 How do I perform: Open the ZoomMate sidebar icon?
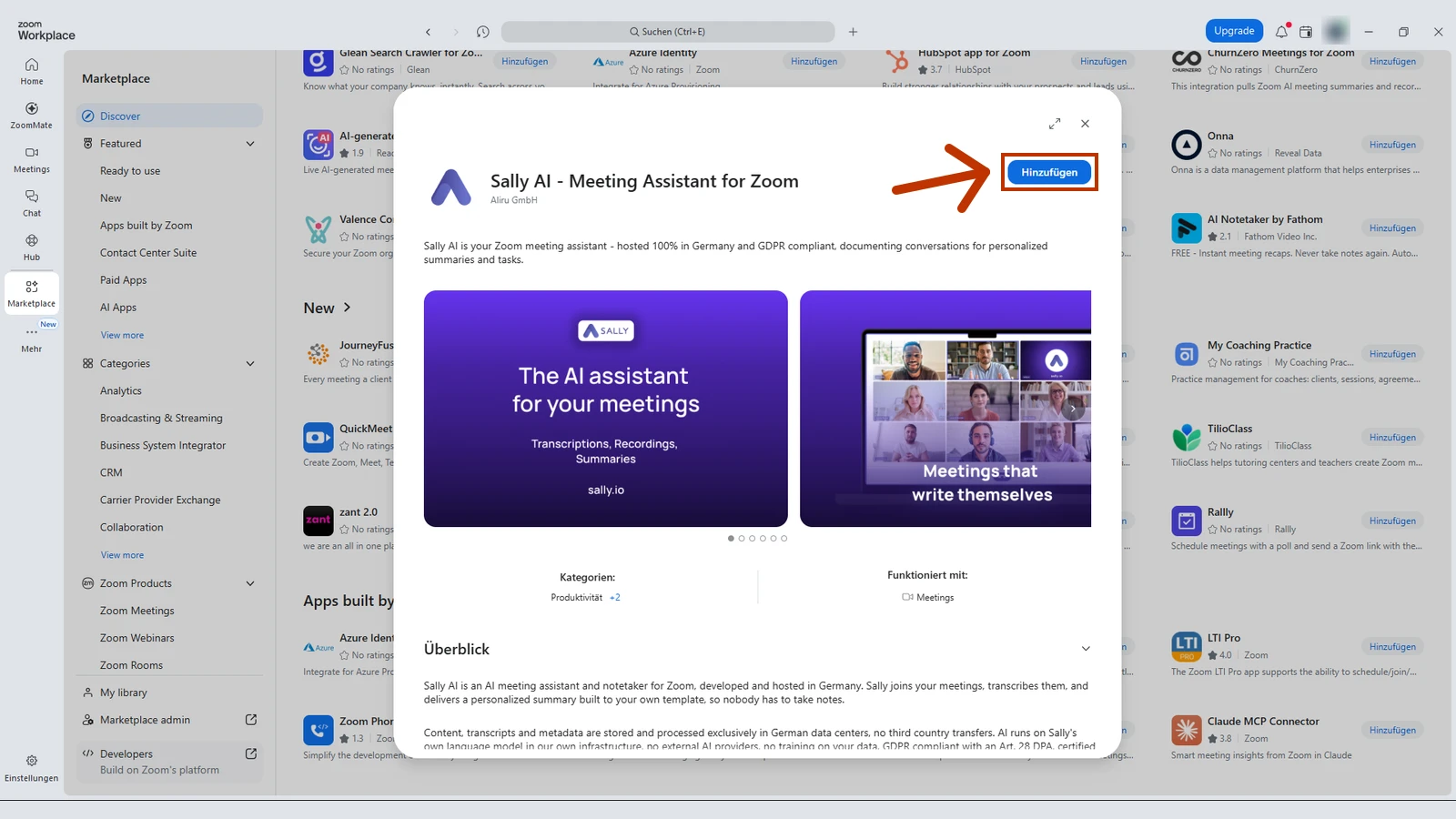click(32, 115)
